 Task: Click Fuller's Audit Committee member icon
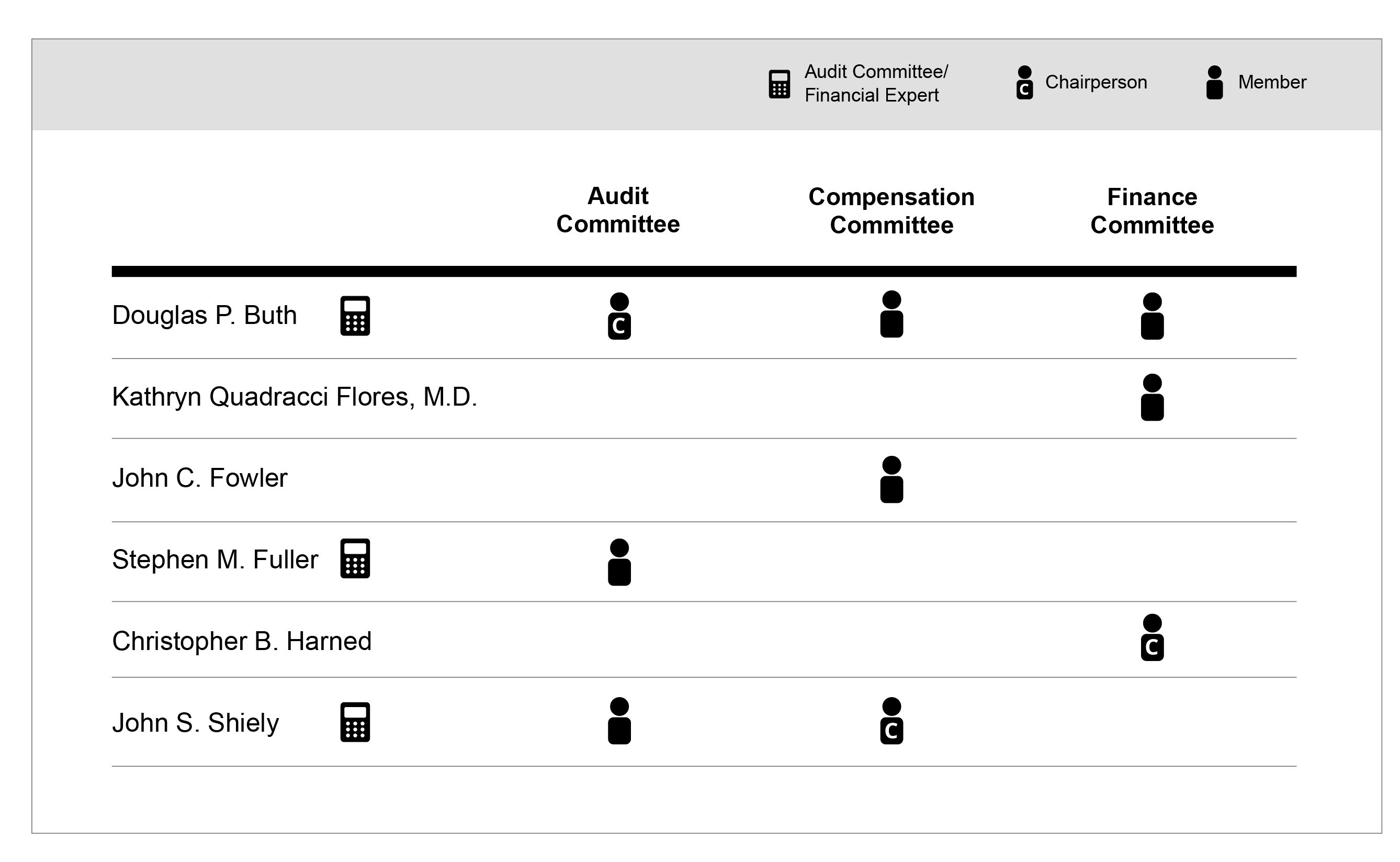619,562
